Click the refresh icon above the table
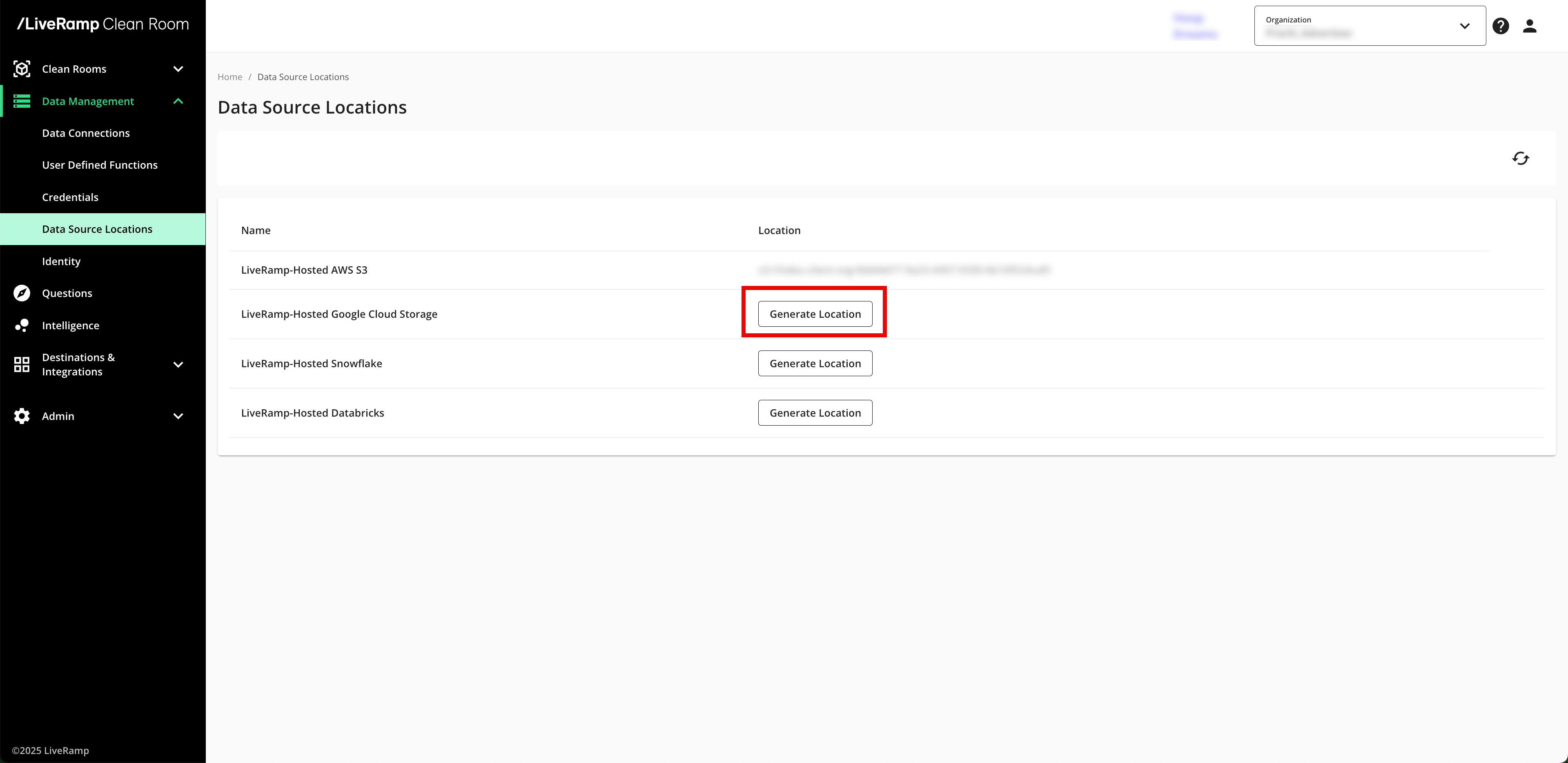1568x763 pixels. [1521, 158]
